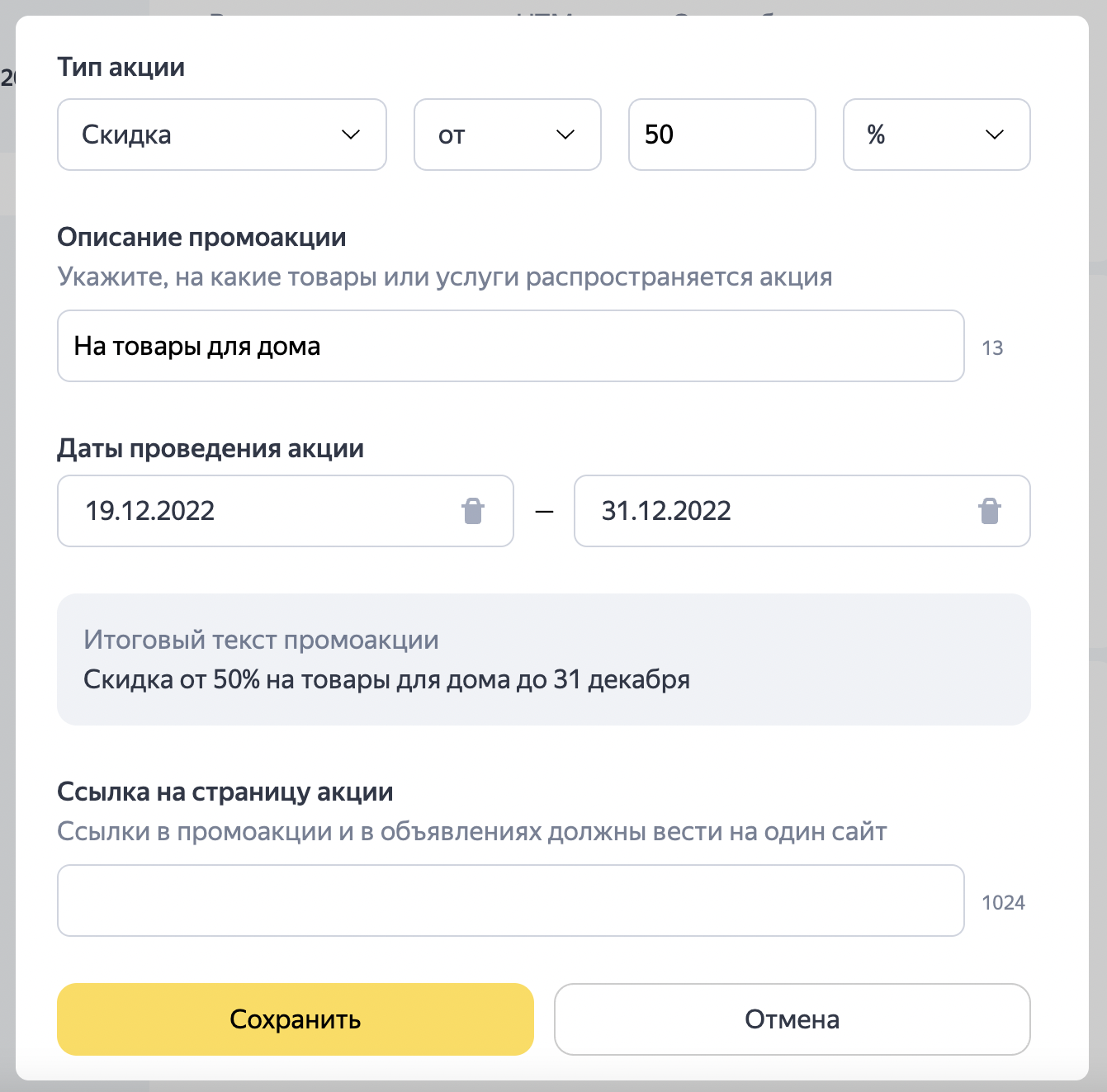Open the 'от' condition dropdown
Viewport: 1107px width, 1092px height.
tap(508, 135)
